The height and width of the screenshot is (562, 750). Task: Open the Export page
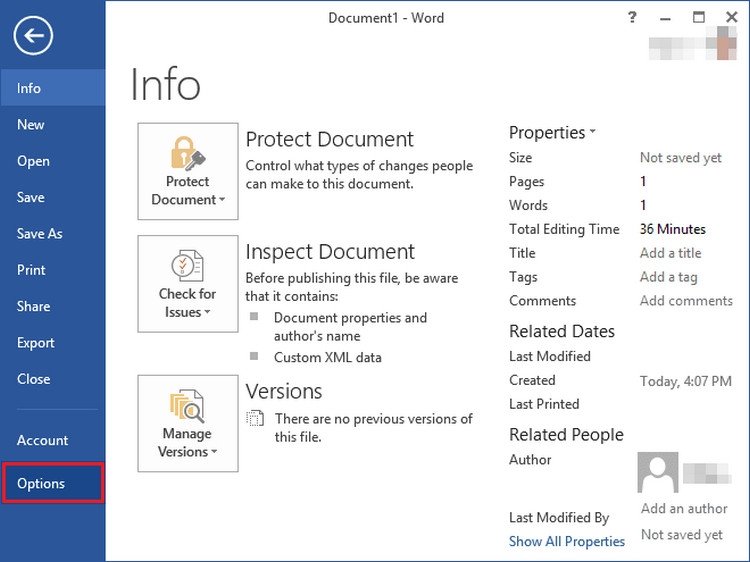pos(53,342)
